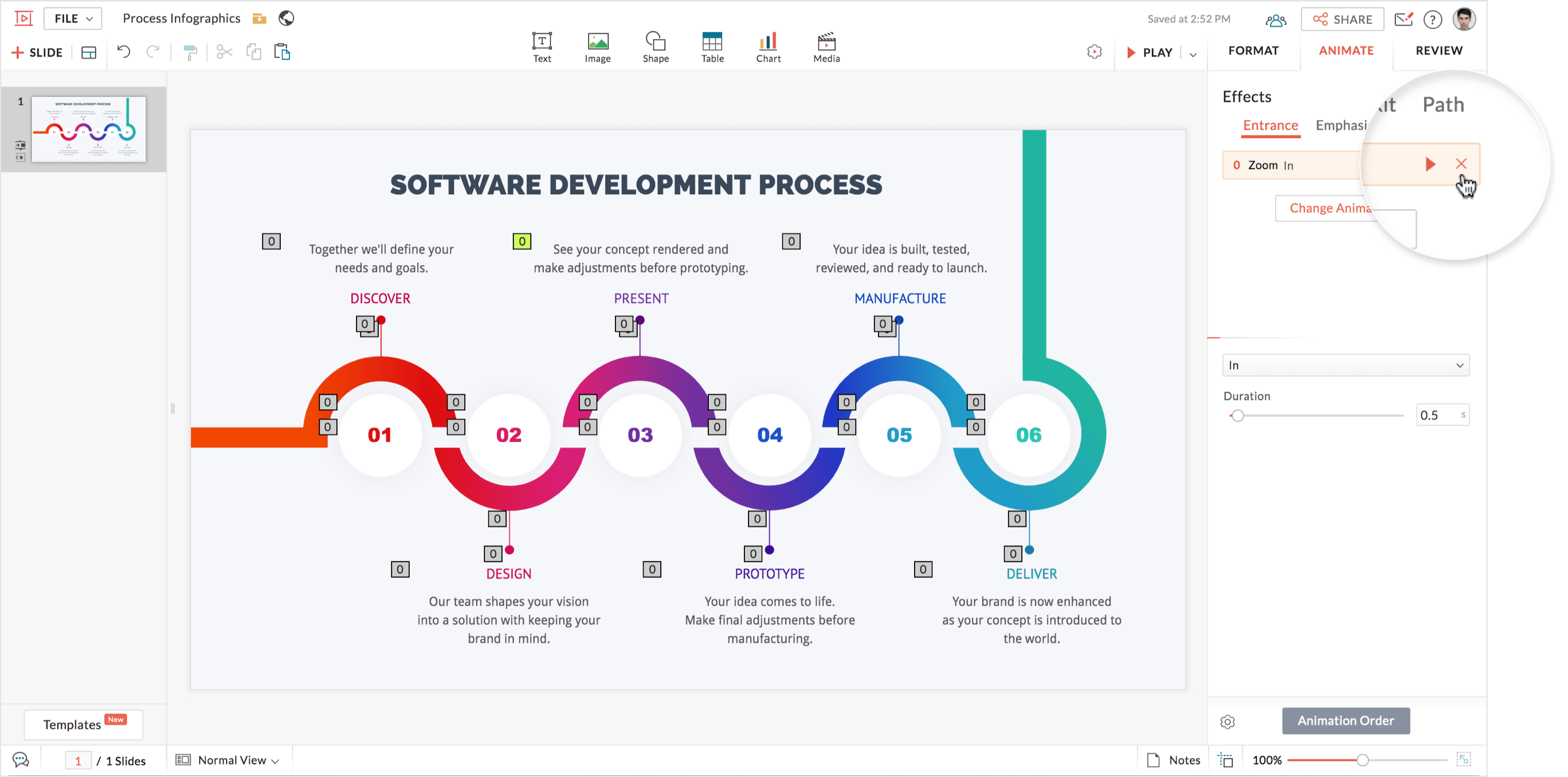Paste from clipboard icon
Viewport: 1568px width, 777px height.
pyautogui.click(x=282, y=52)
